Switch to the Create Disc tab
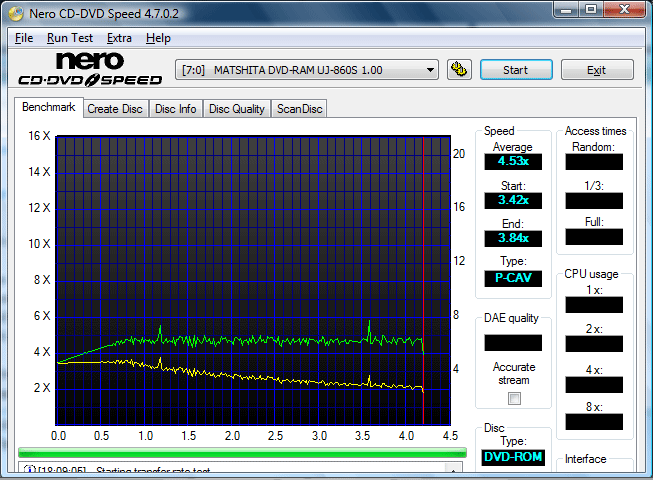Viewport: 653px width, 480px height. click(x=115, y=109)
